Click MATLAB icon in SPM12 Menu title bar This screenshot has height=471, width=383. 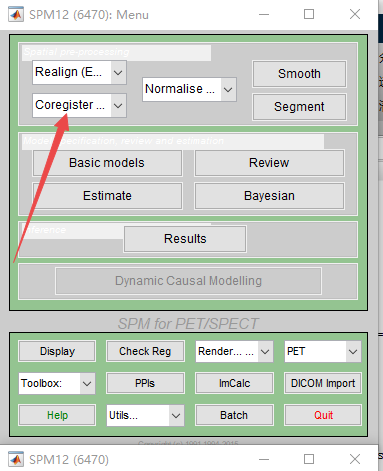(16, 14)
